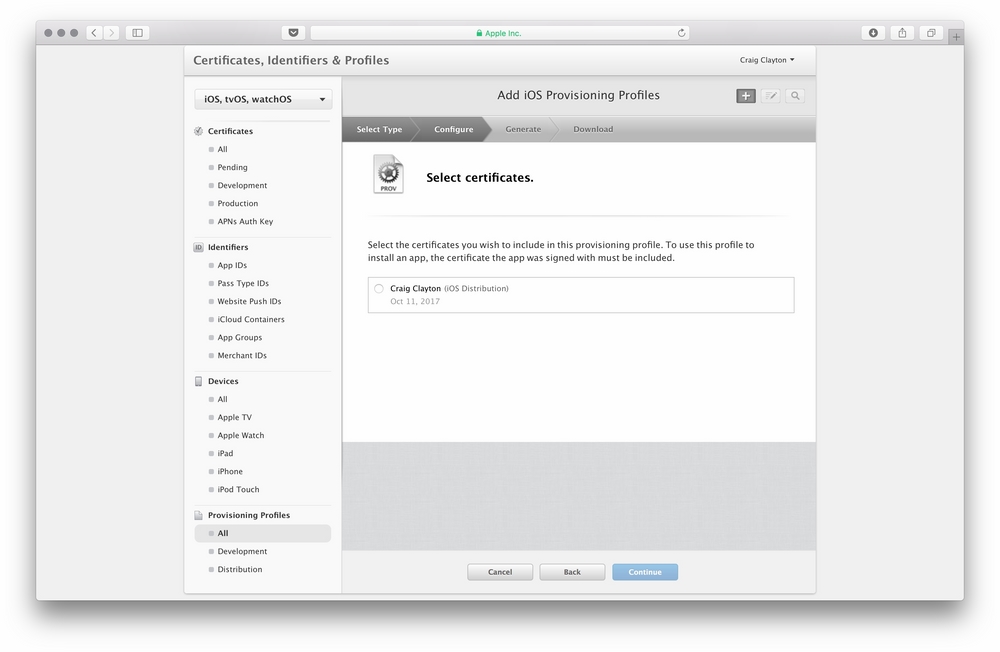This screenshot has width=1000, height=652.
Task: Open the iOS, tvOS, watchOS platform dropdown
Action: point(263,99)
